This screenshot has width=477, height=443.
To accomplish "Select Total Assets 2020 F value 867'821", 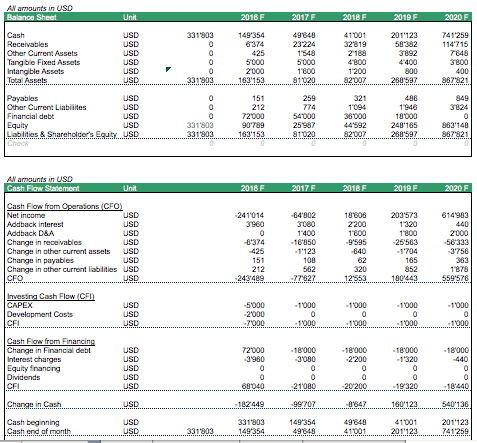I will [x=455, y=80].
